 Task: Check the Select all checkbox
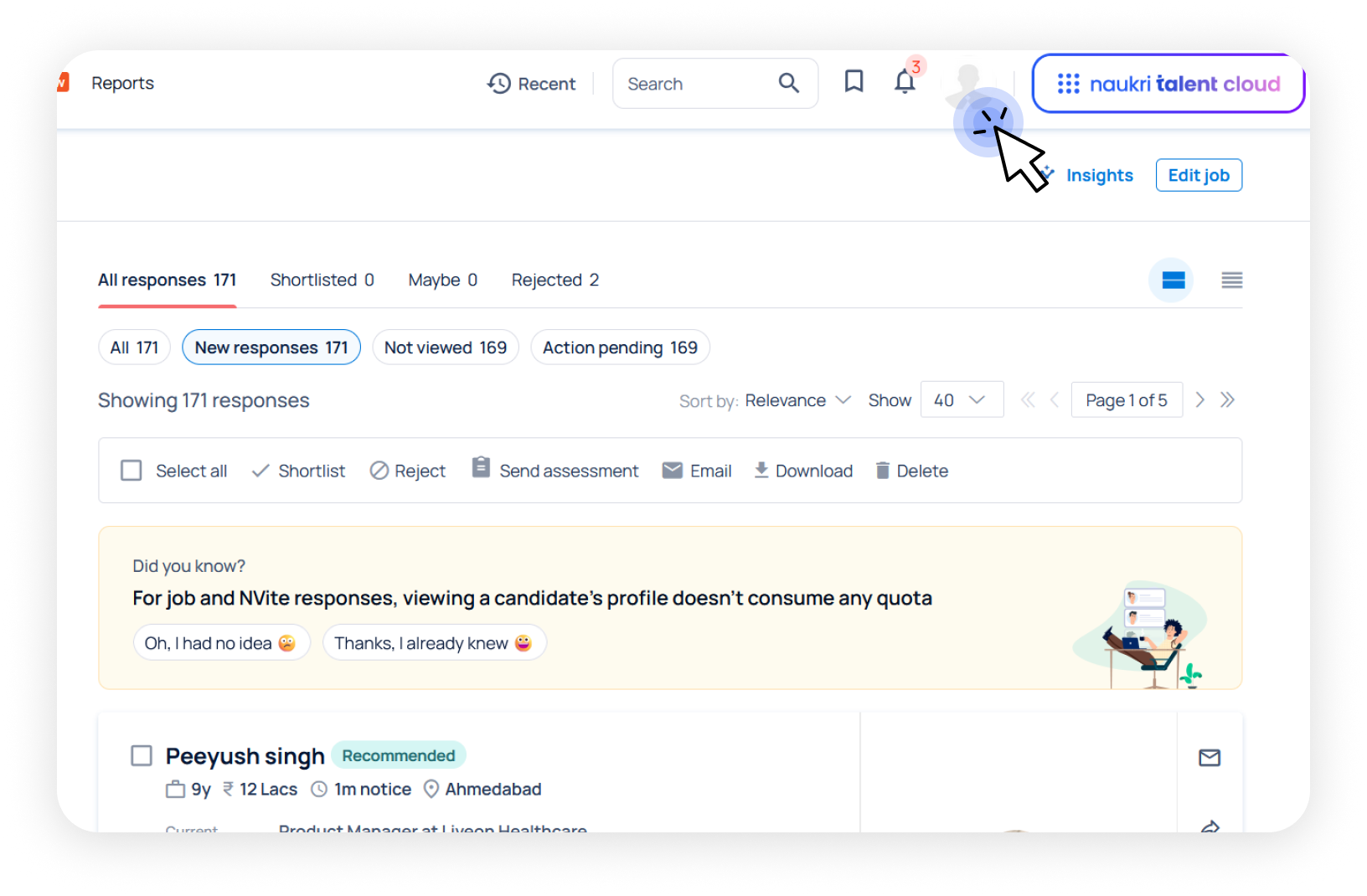point(132,471)
